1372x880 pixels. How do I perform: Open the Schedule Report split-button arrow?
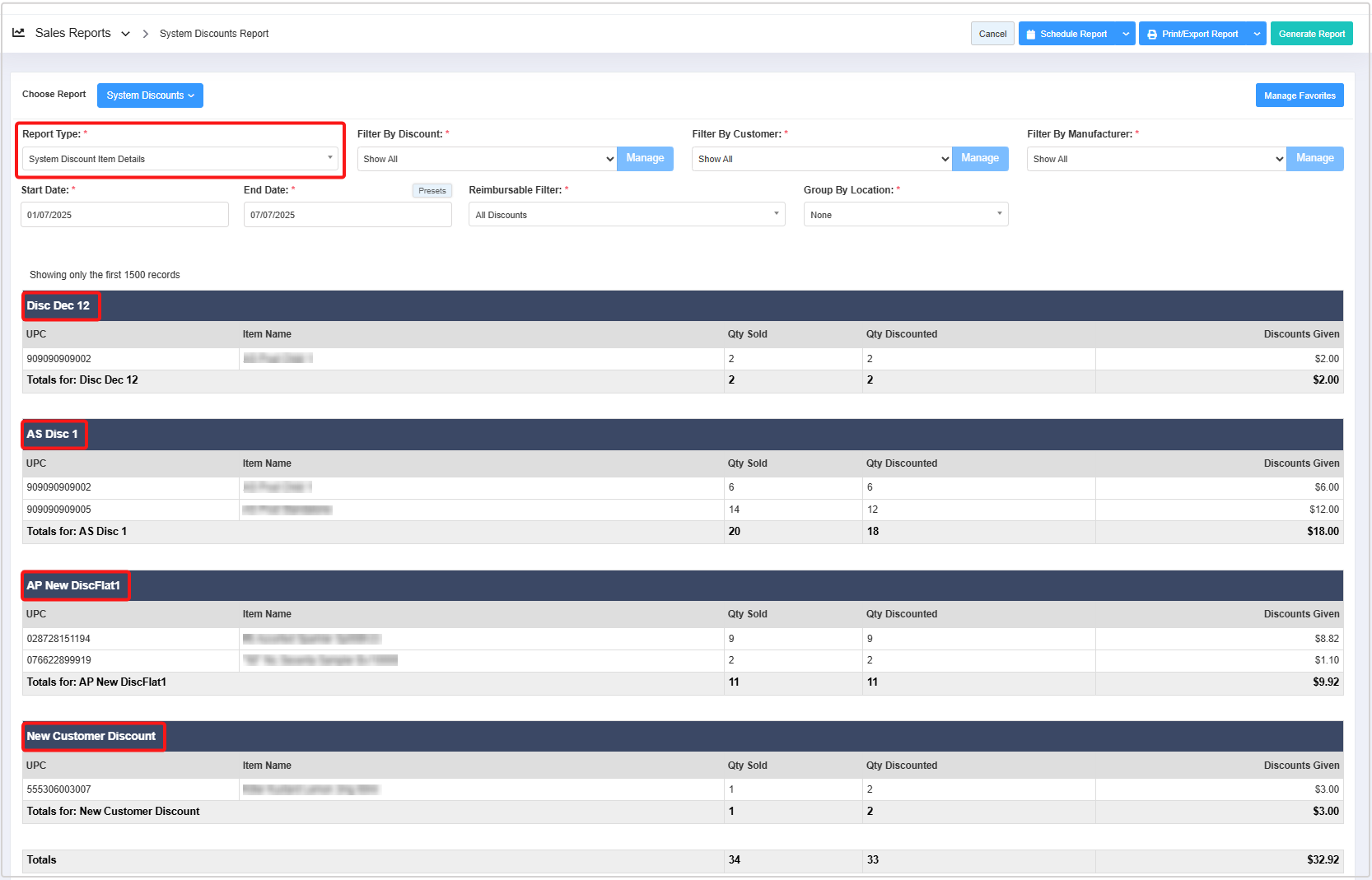tap(1126, 34)
